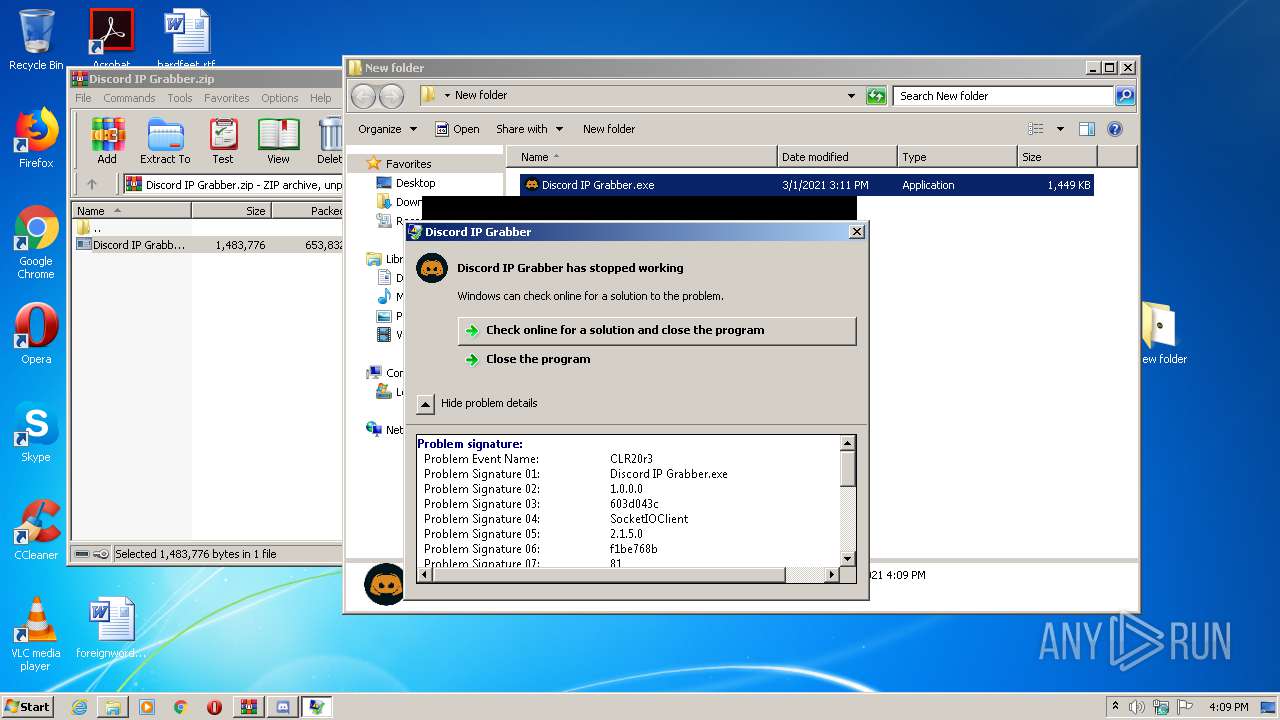The image size is (1280, 720).
Task: Open foreignword document on desktop
Action: point(111,628)
